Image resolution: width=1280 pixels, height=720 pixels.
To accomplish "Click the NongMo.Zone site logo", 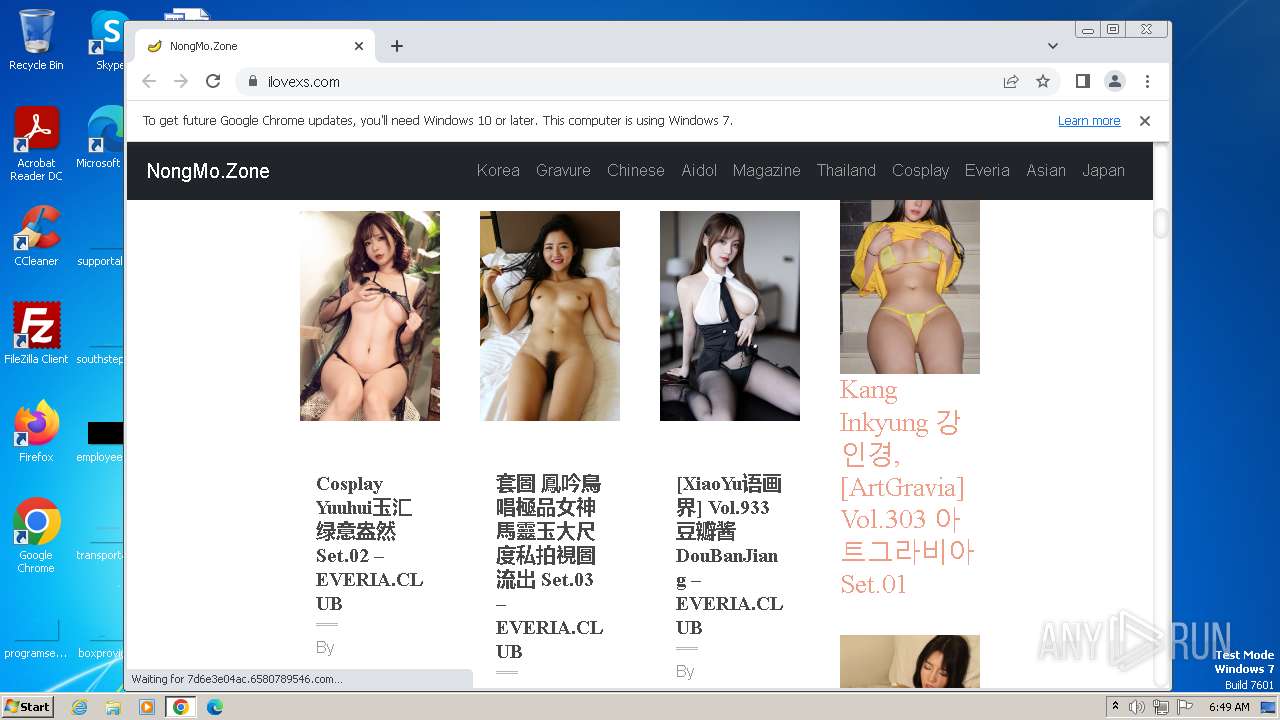I will click(x=208, y=171).
